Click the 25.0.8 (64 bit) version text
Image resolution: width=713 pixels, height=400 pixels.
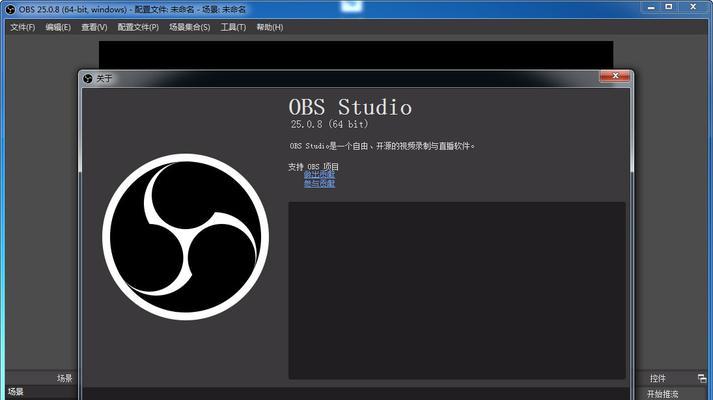(x=329, y=124)
